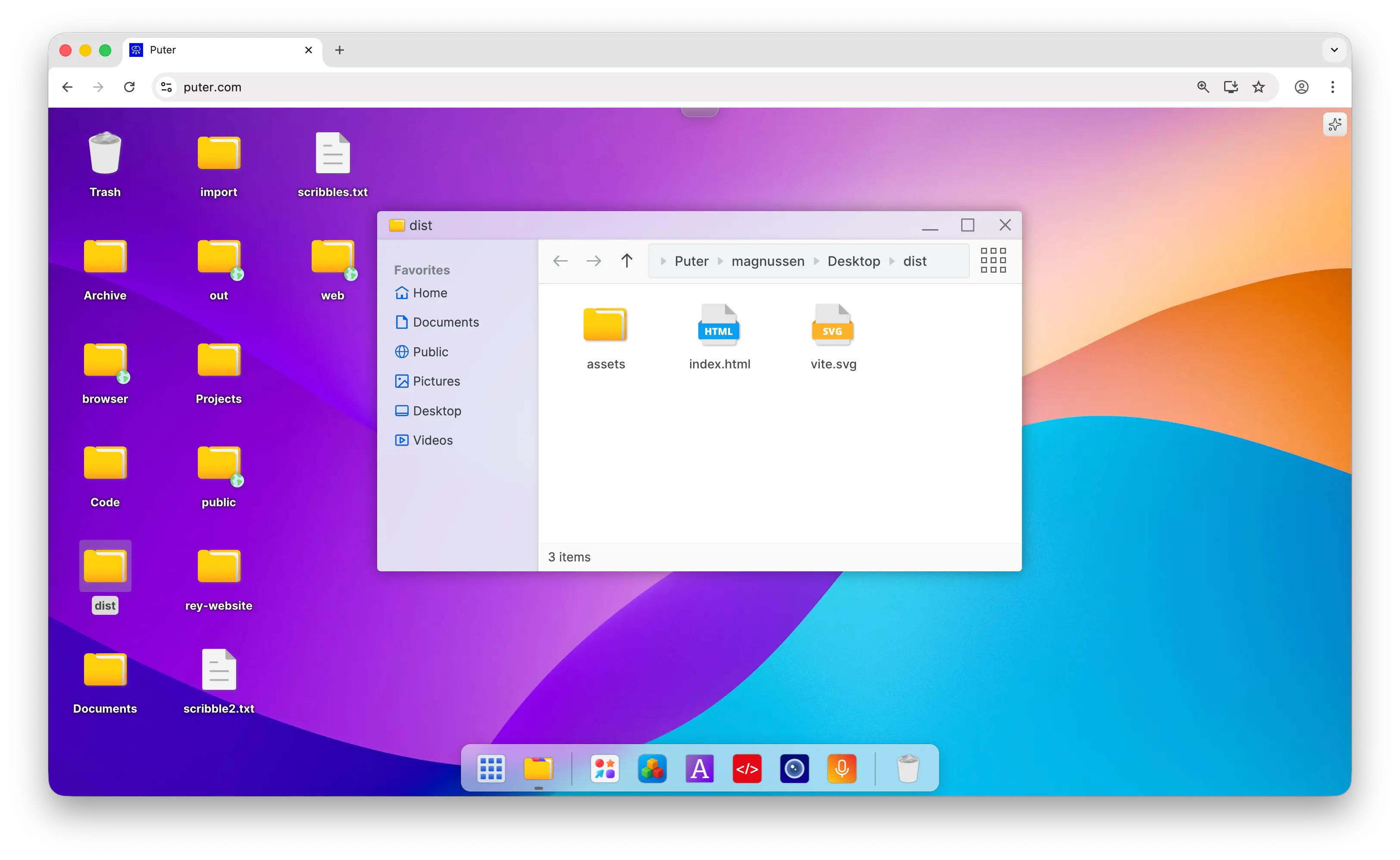Switch file view layout with grid icon
Viewport: 1400px width, 860px height.
[x=993, y=261]
